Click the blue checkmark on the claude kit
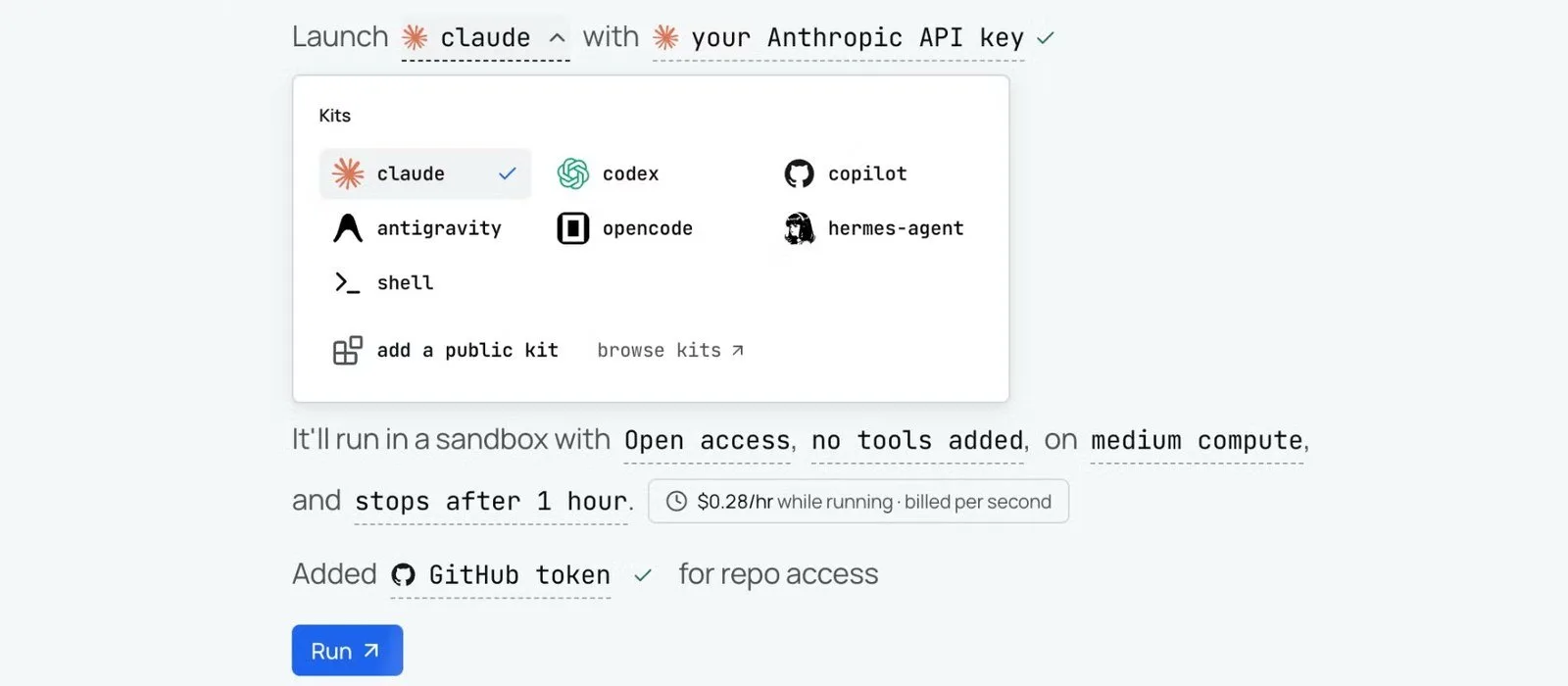Viewport: 1568px width, 686px height. [508, 173]
